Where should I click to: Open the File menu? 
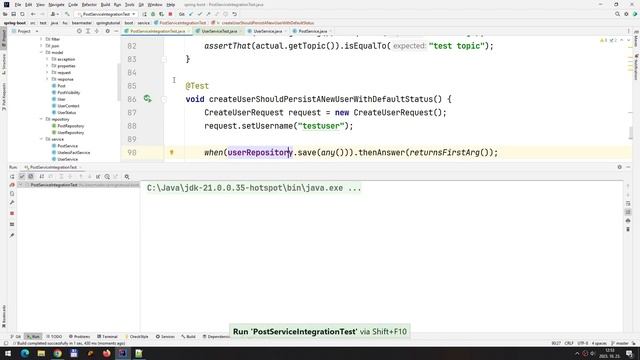tap(18, 4)
